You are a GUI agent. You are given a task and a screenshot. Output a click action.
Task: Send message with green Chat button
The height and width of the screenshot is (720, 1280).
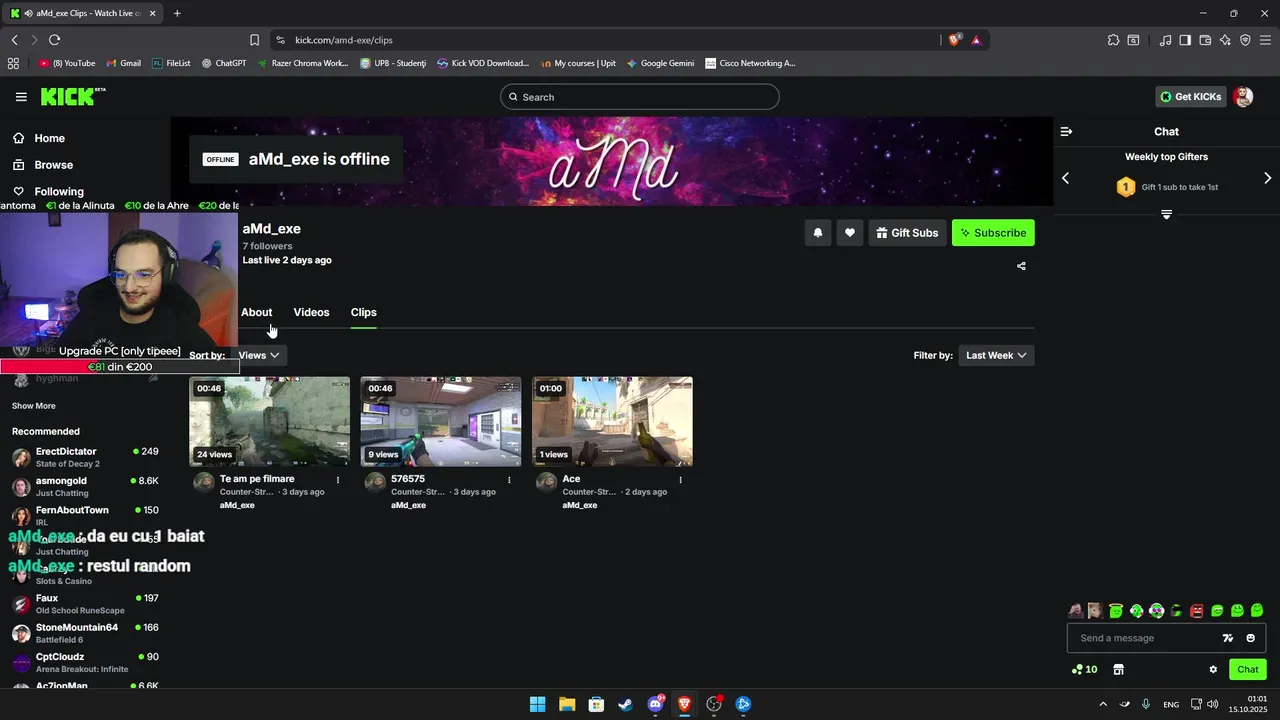(1248, 669)
